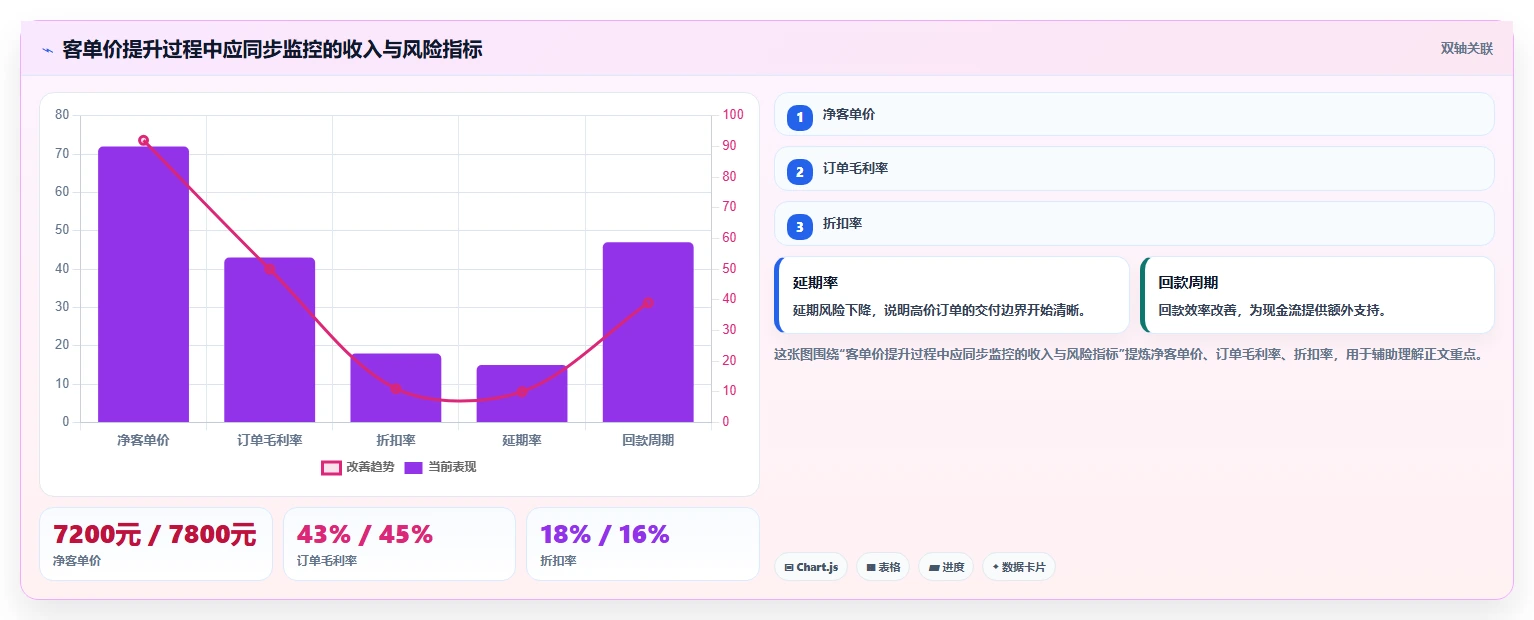Toggle the 改善趋势 legend swatch
Viewport: 1534px width, 620px height.
pyautogui.click(x=331, y=467)
